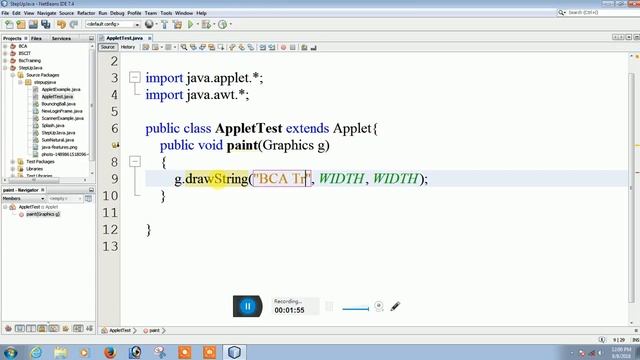
Task: Open the Navigate menu
Action: [47, 13]
